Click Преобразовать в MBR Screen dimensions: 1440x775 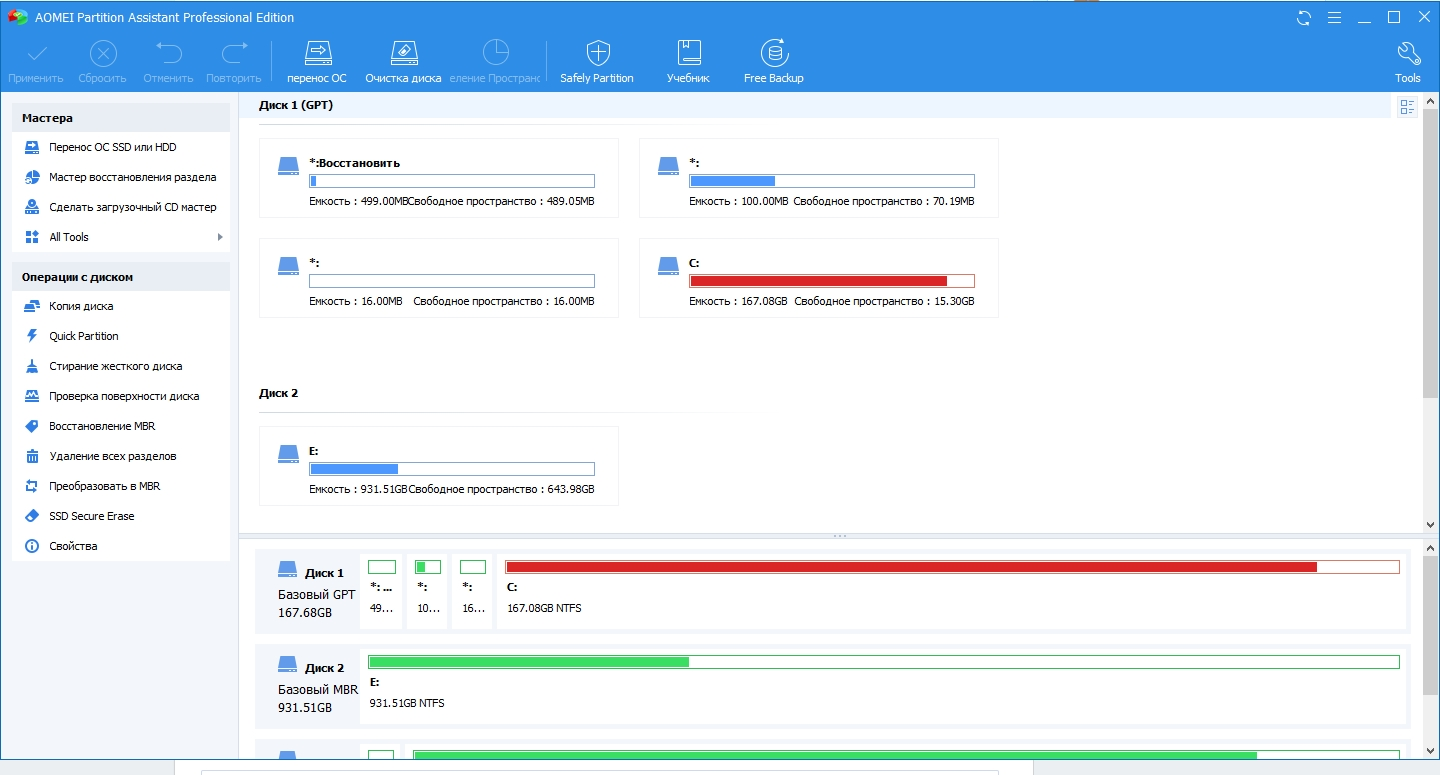click(x=120, y=486)
